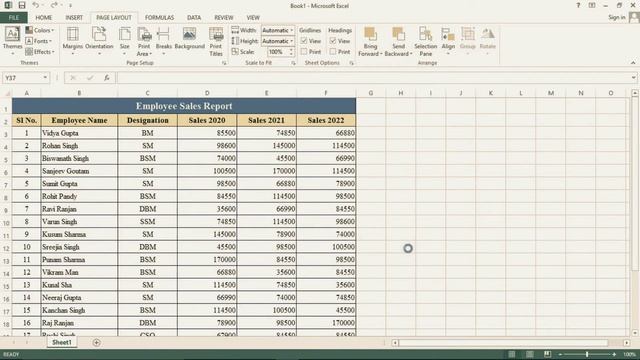
Task: Select the Employee Sales Report title cell
Action: (x=184, y=106)
